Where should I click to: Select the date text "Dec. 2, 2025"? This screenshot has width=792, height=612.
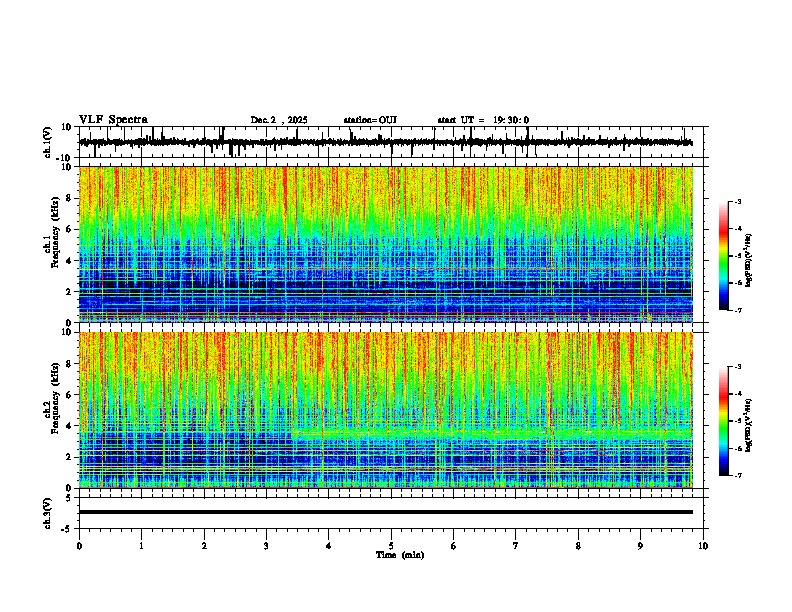pos(279,120)
